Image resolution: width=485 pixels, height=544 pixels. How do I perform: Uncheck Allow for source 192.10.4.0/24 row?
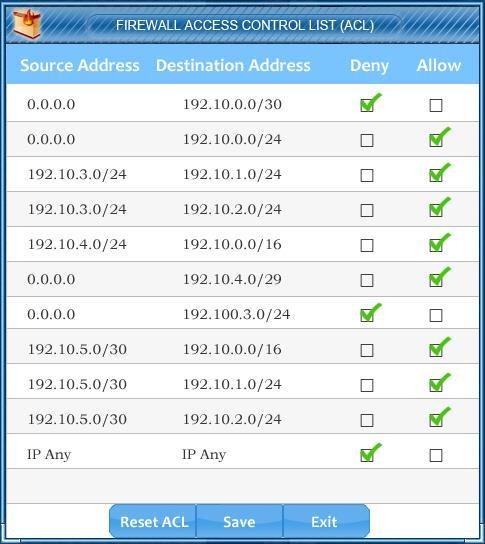pos(436,245)
